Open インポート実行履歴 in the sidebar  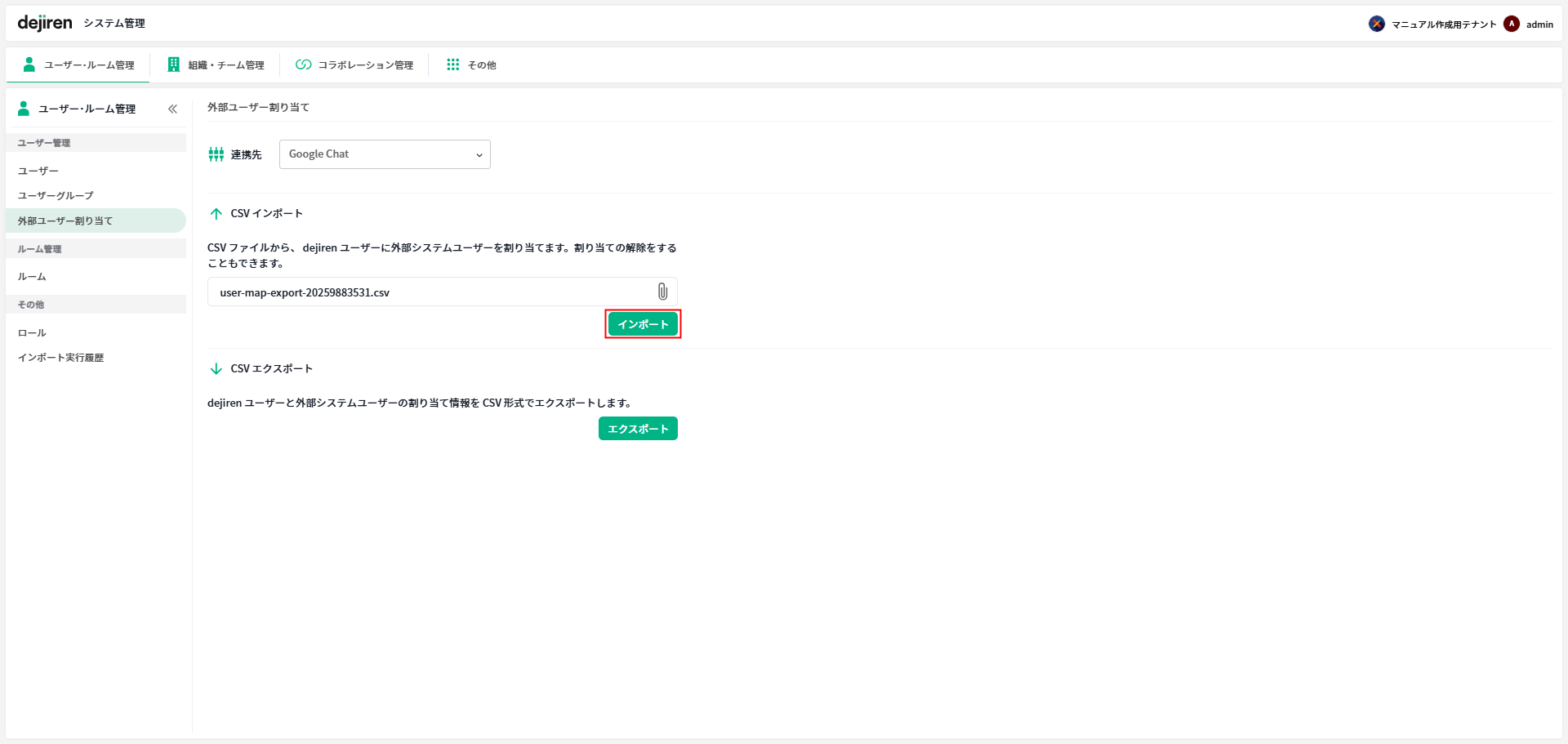(x=61, y=358)
